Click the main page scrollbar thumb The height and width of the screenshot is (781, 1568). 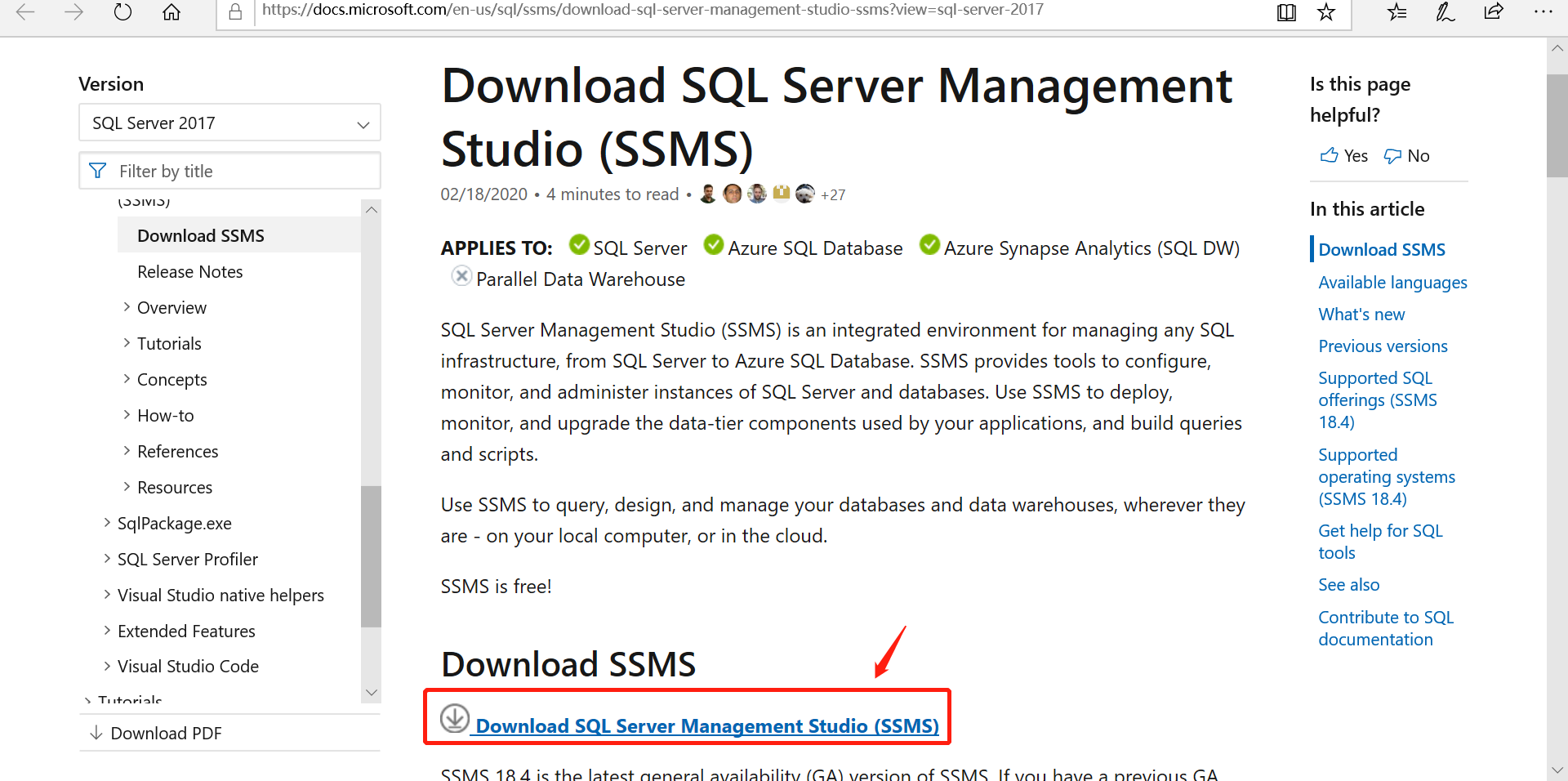tap(1557, 126)
